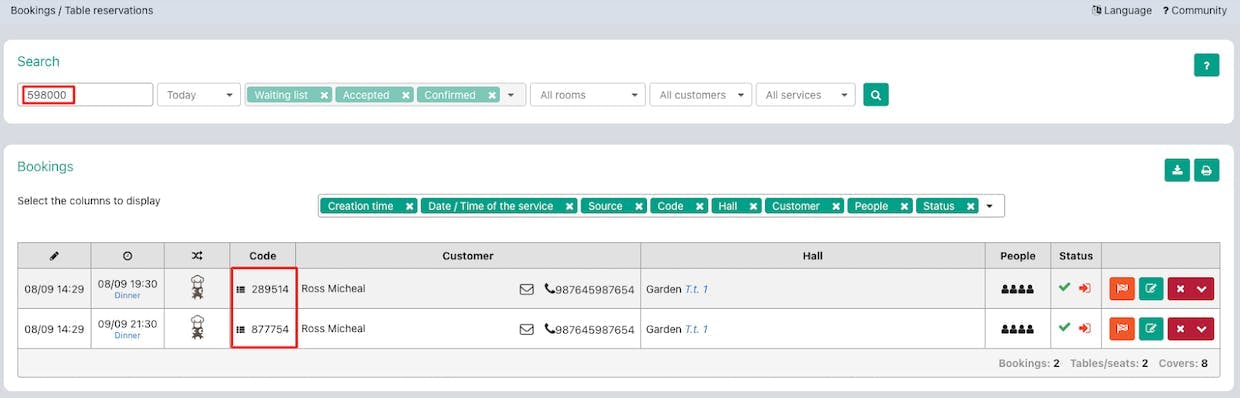Print the bookings list
1240x398 pixels.
1207,170
